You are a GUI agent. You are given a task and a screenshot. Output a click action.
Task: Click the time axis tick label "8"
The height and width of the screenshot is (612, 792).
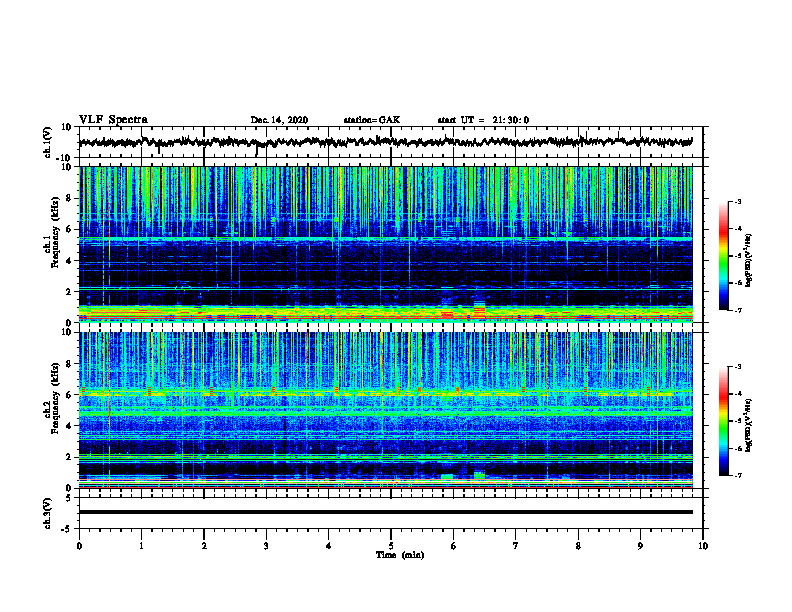tap(578, 546)
